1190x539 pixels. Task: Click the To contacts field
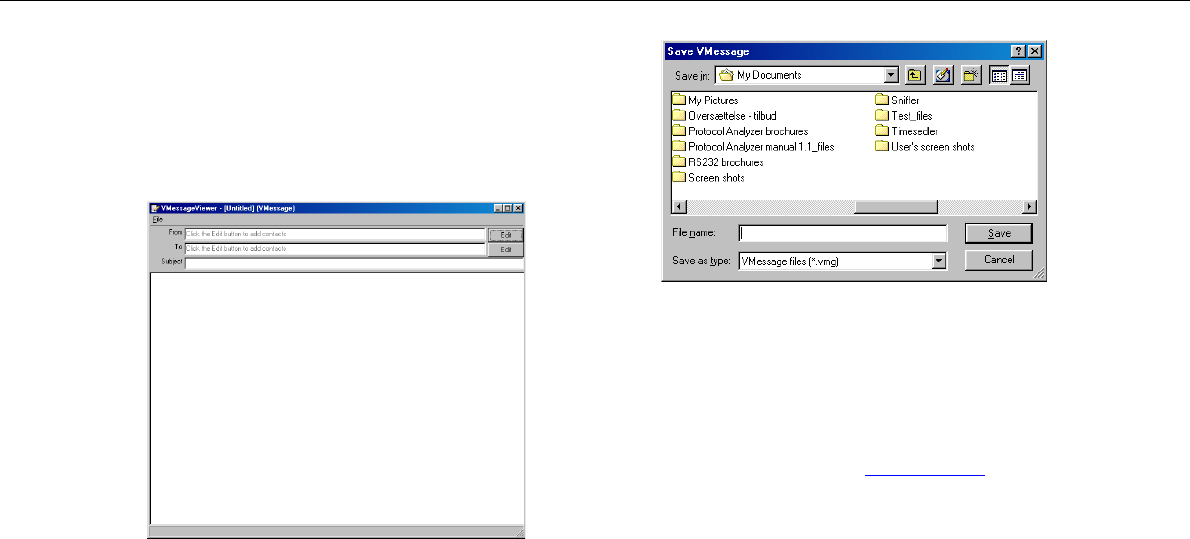[x=335, y=248]
